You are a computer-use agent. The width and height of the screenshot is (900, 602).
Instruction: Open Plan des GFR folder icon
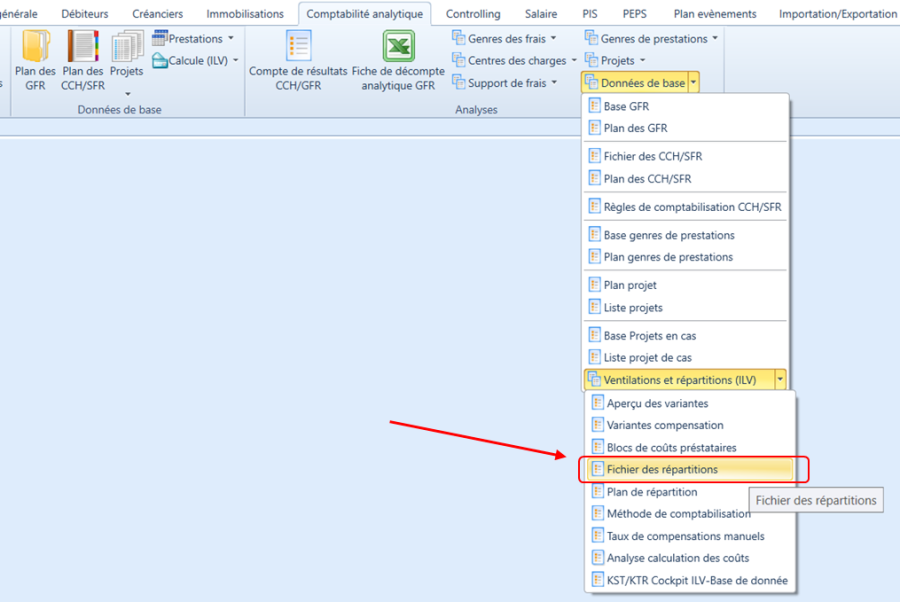(x=35, y=47)
